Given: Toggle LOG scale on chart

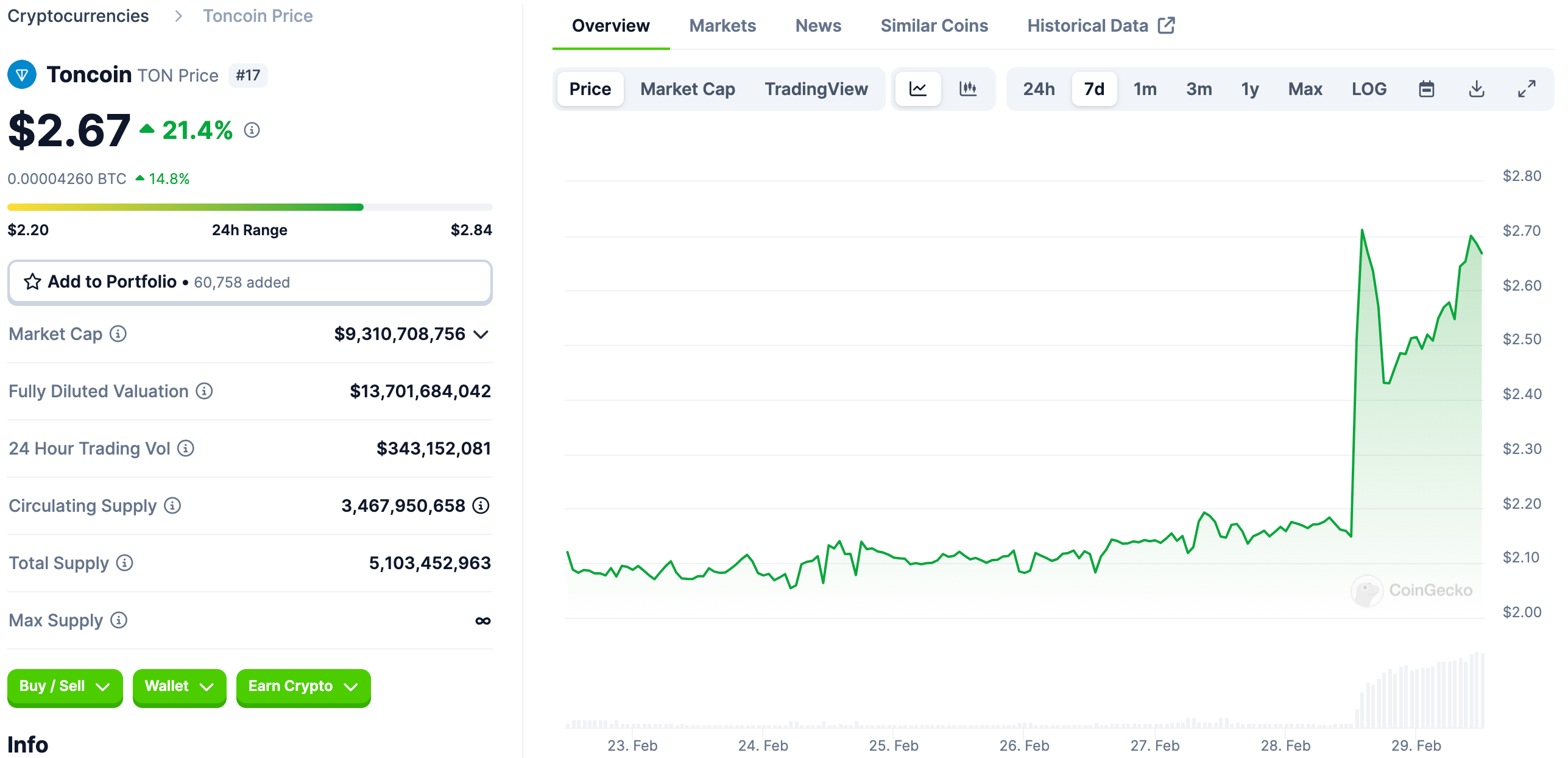Looking at the screenshot, I should pos(1369,89).
